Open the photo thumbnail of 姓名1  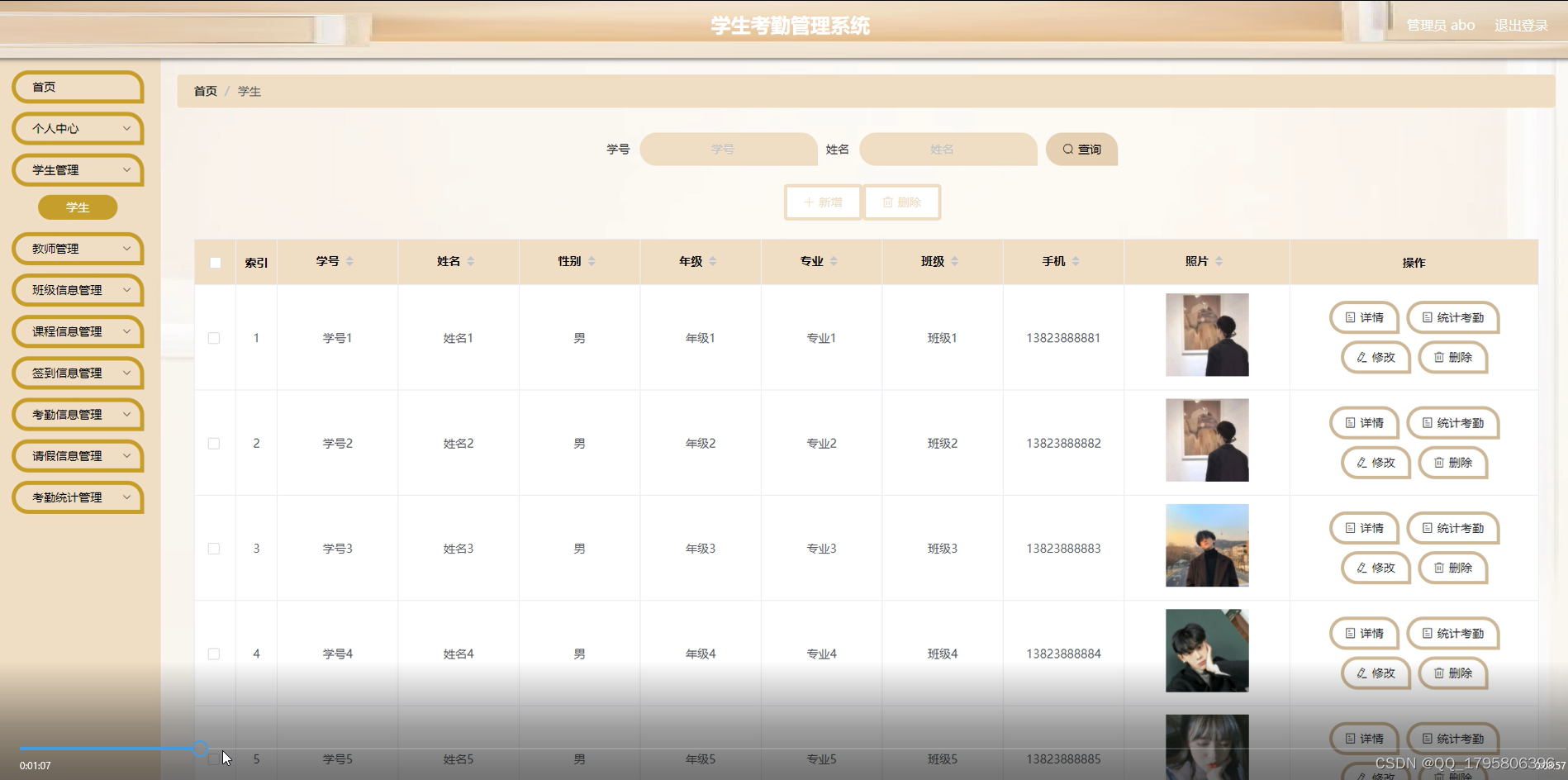click(x=1207, y=335)
